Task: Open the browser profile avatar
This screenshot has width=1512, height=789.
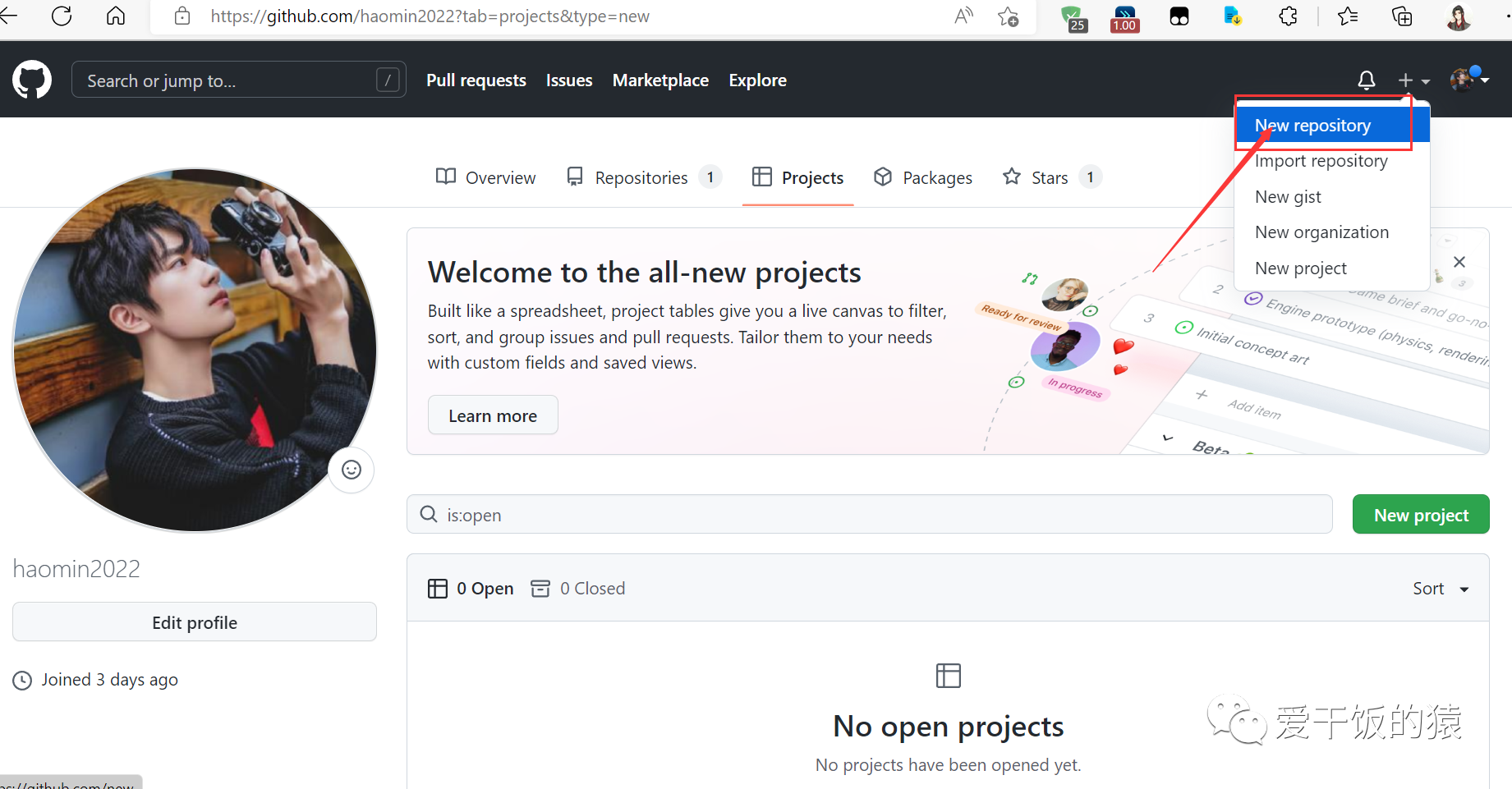Action: tap(1459, 16)
